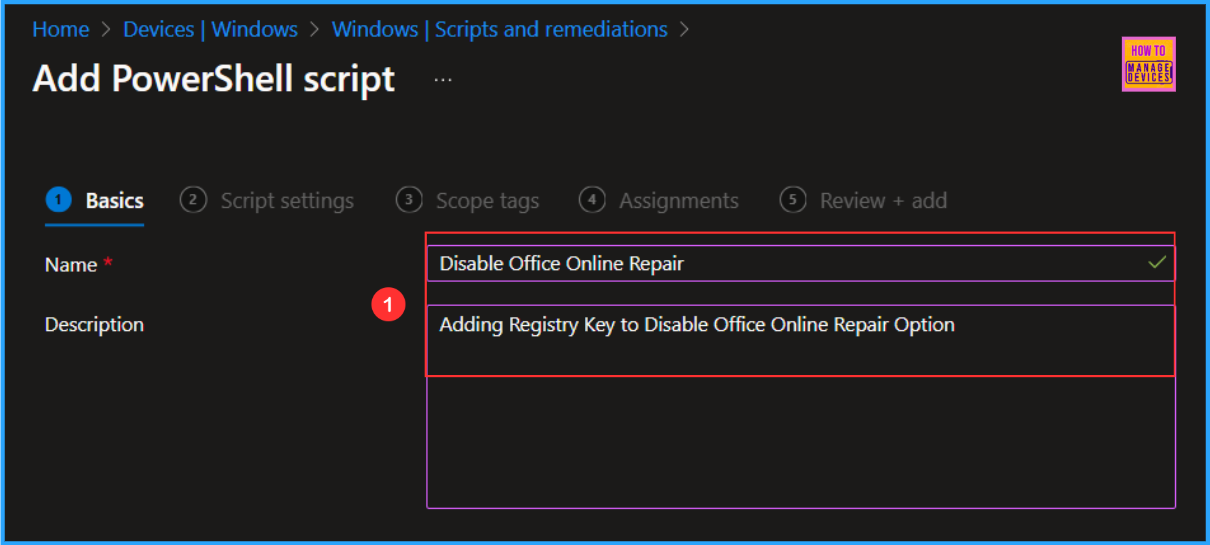Go to the Assignments step
The width and height of the screenshot is (1210, 545).
coord(659,201)
